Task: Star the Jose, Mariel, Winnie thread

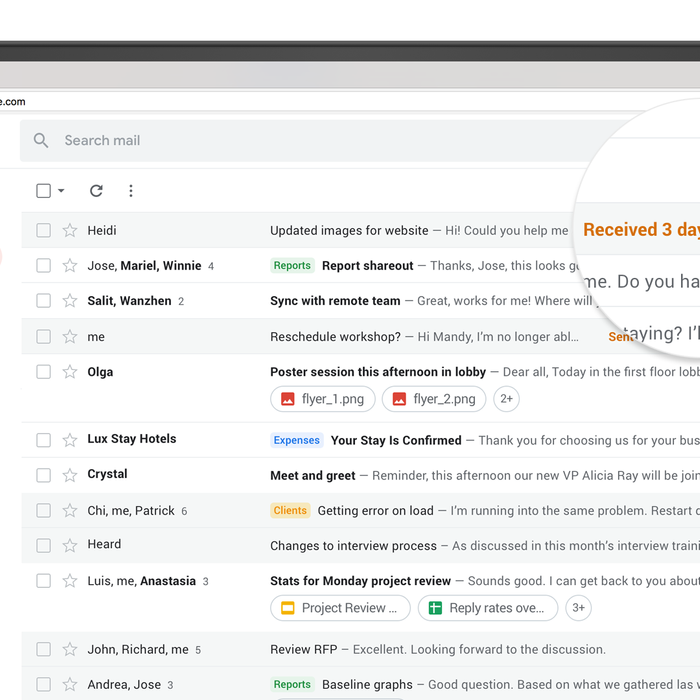Action: click(x=70, y=266)
